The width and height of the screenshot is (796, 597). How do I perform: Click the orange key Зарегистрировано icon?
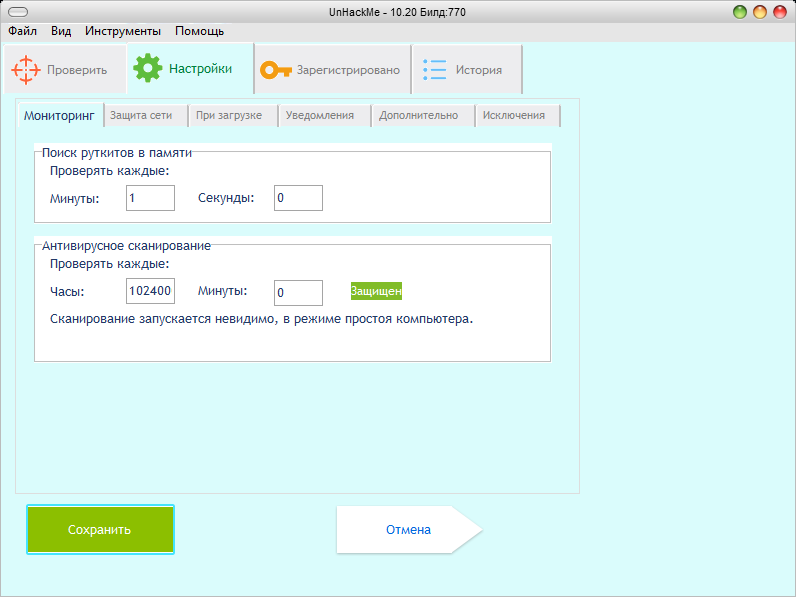(275, 70)
